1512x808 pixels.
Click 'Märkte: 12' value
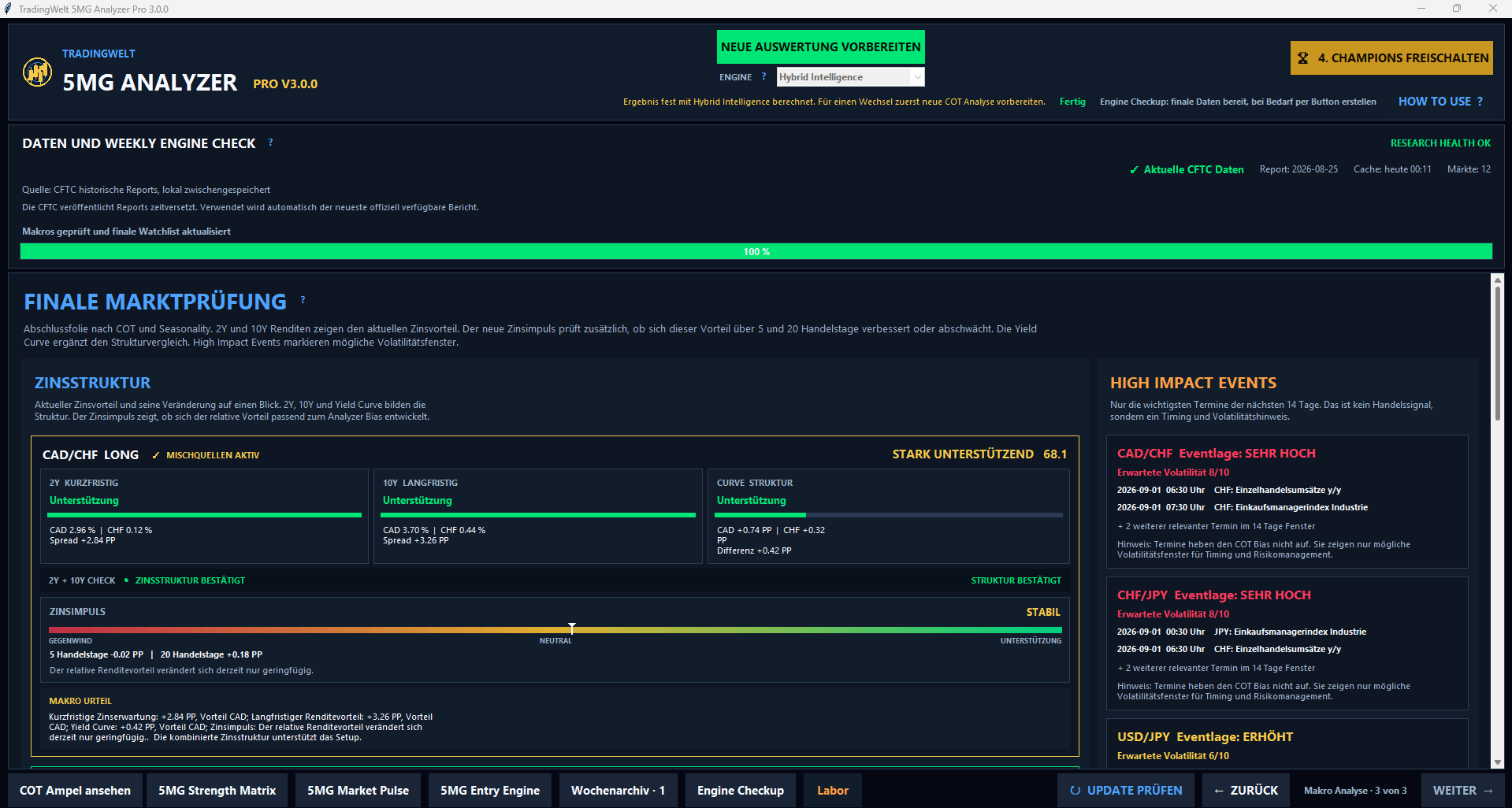point(1469,169)
